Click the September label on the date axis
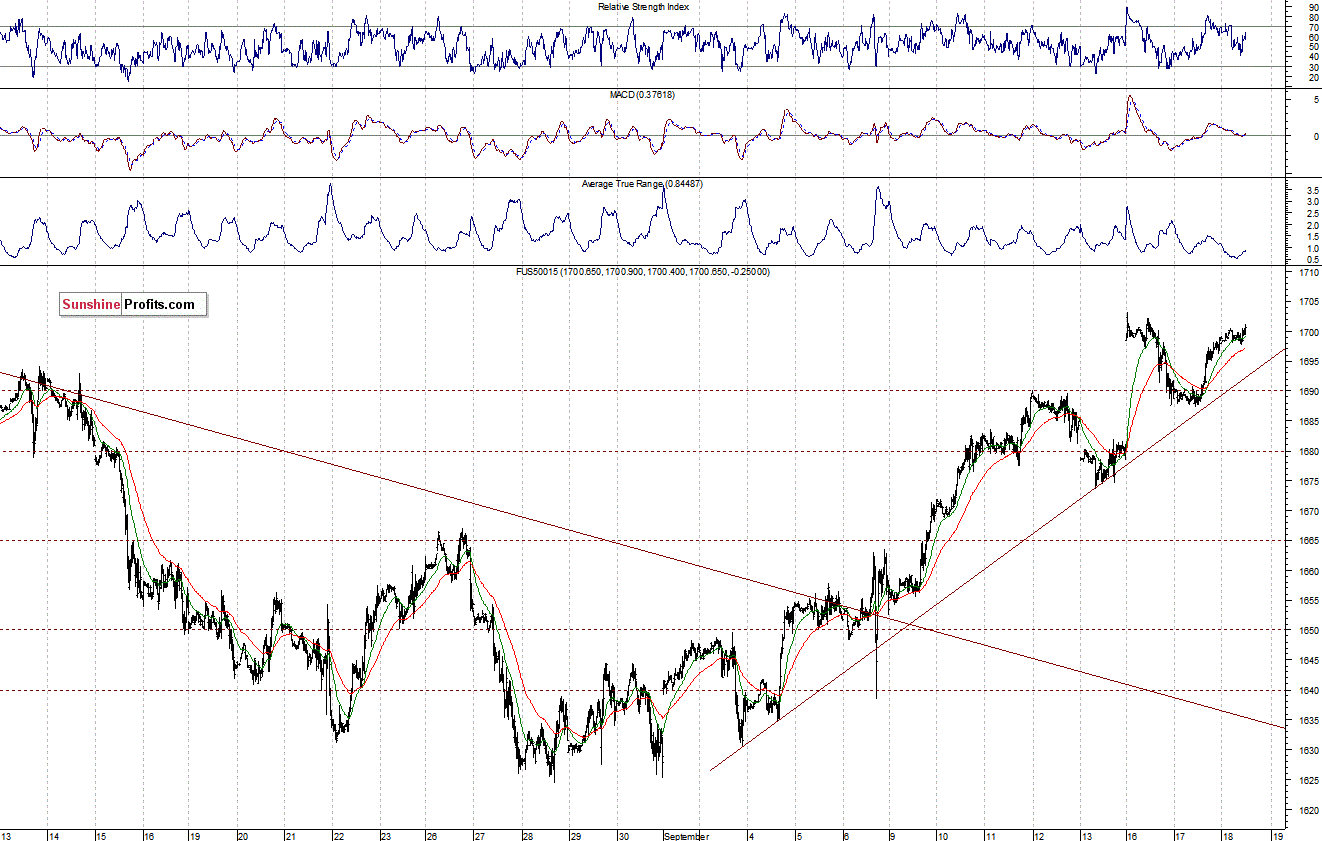 click(x=685, y=835)
